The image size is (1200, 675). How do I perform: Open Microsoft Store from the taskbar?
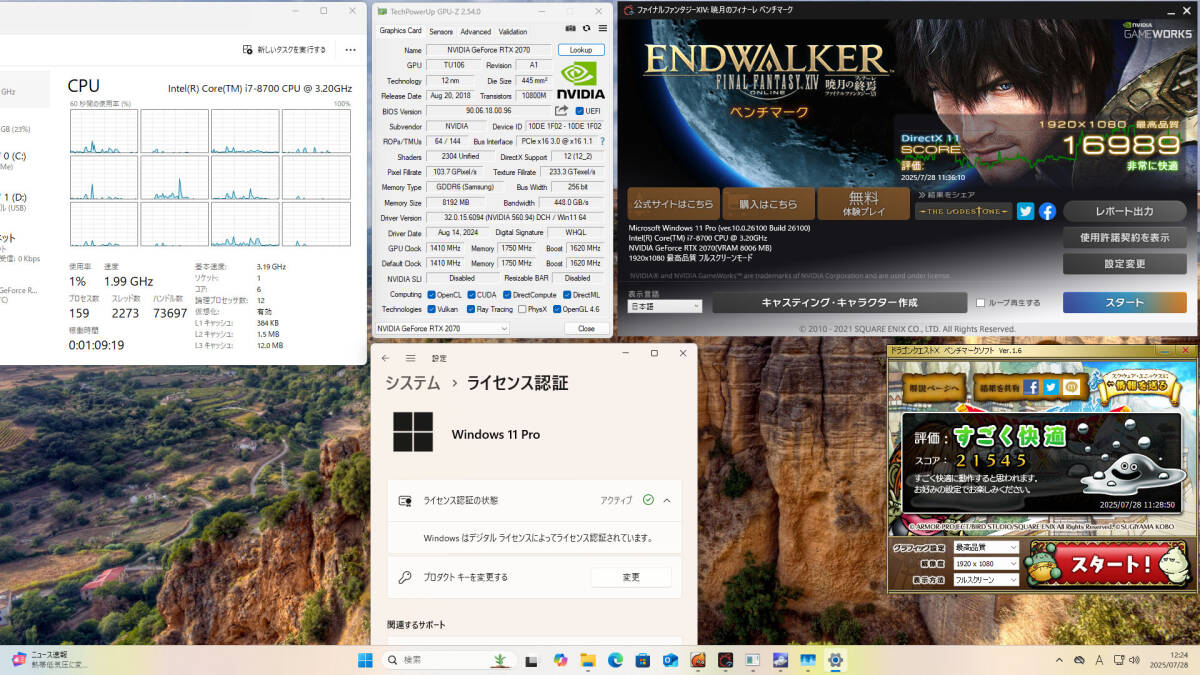(x=643, y=660)
